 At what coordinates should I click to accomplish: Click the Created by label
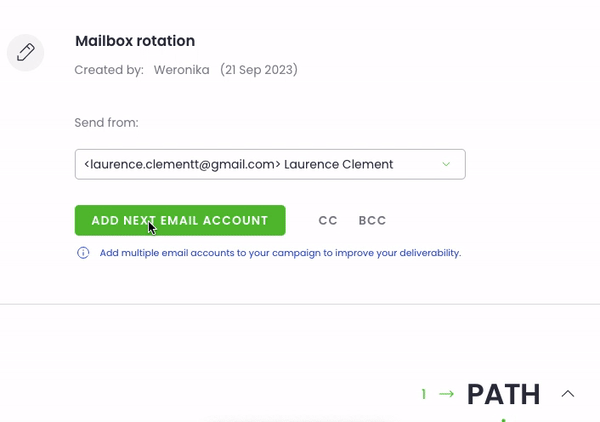coord(109,70)
